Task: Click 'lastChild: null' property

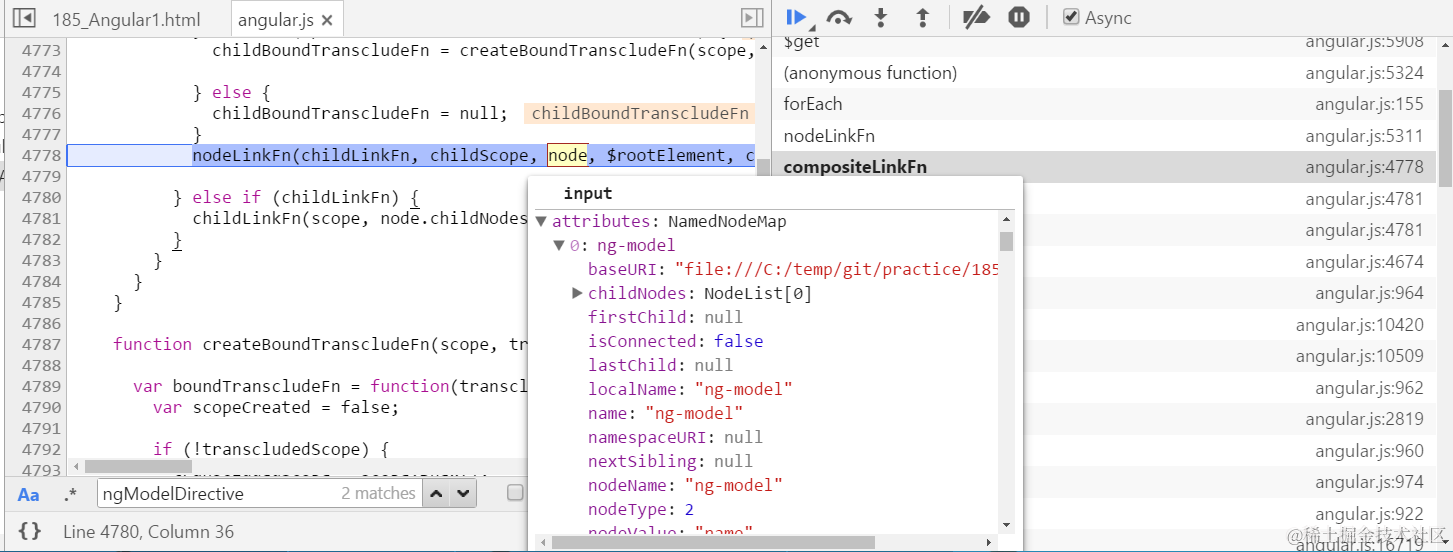Action: click(660, 365)
